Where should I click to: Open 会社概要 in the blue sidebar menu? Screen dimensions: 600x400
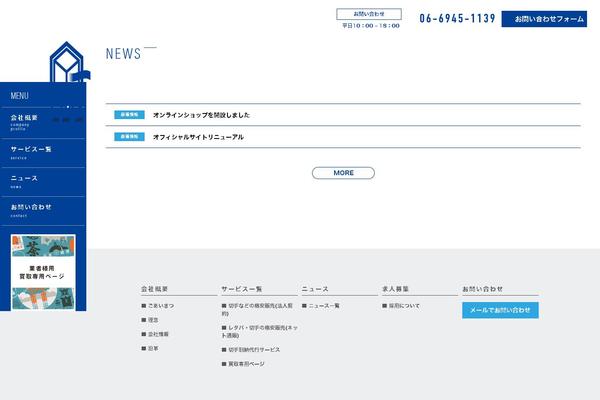coord(43,123)
